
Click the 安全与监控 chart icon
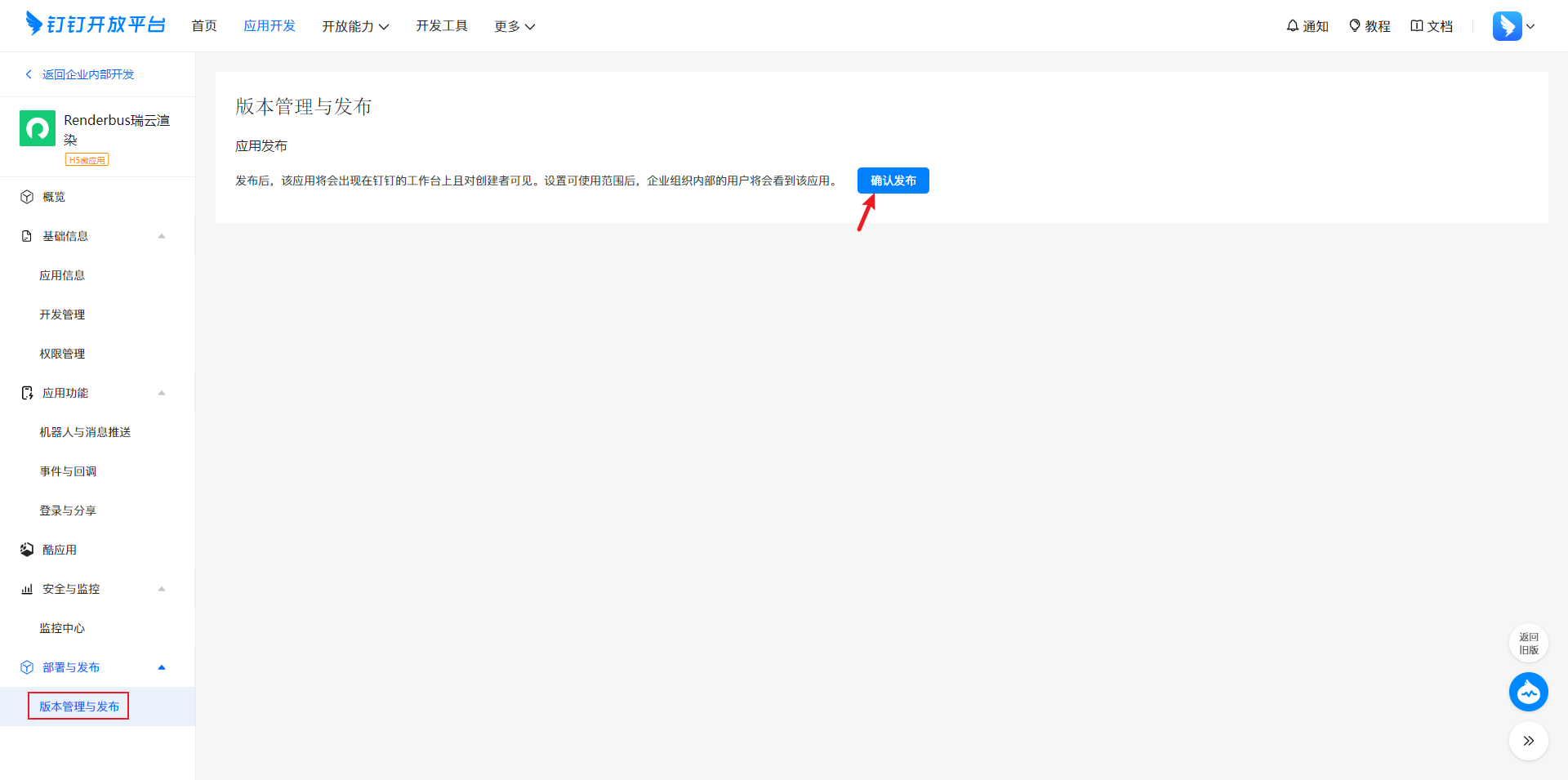[x=27, y=589]
